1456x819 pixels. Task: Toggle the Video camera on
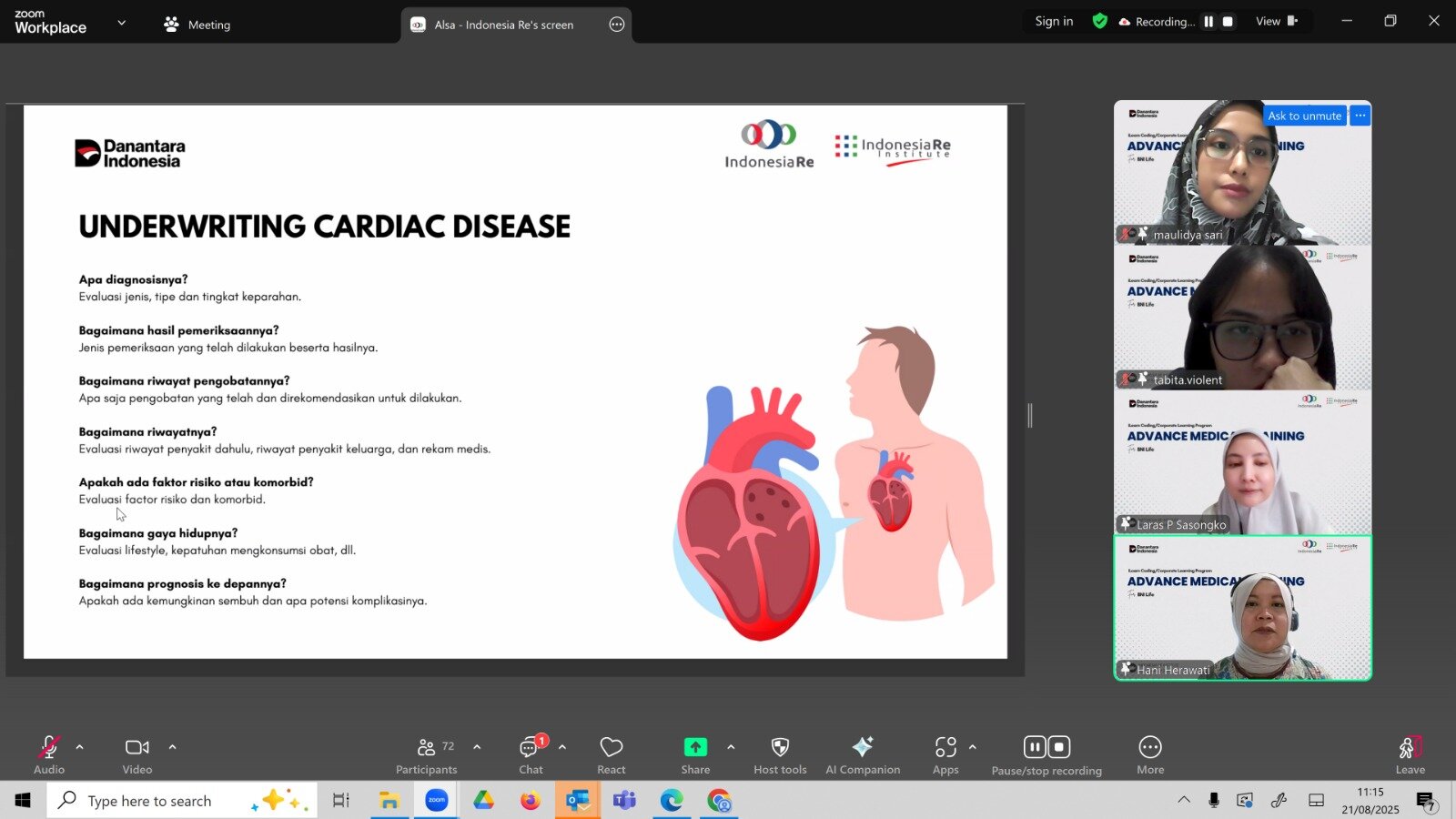pyautogui.click(x=137, y=747)
